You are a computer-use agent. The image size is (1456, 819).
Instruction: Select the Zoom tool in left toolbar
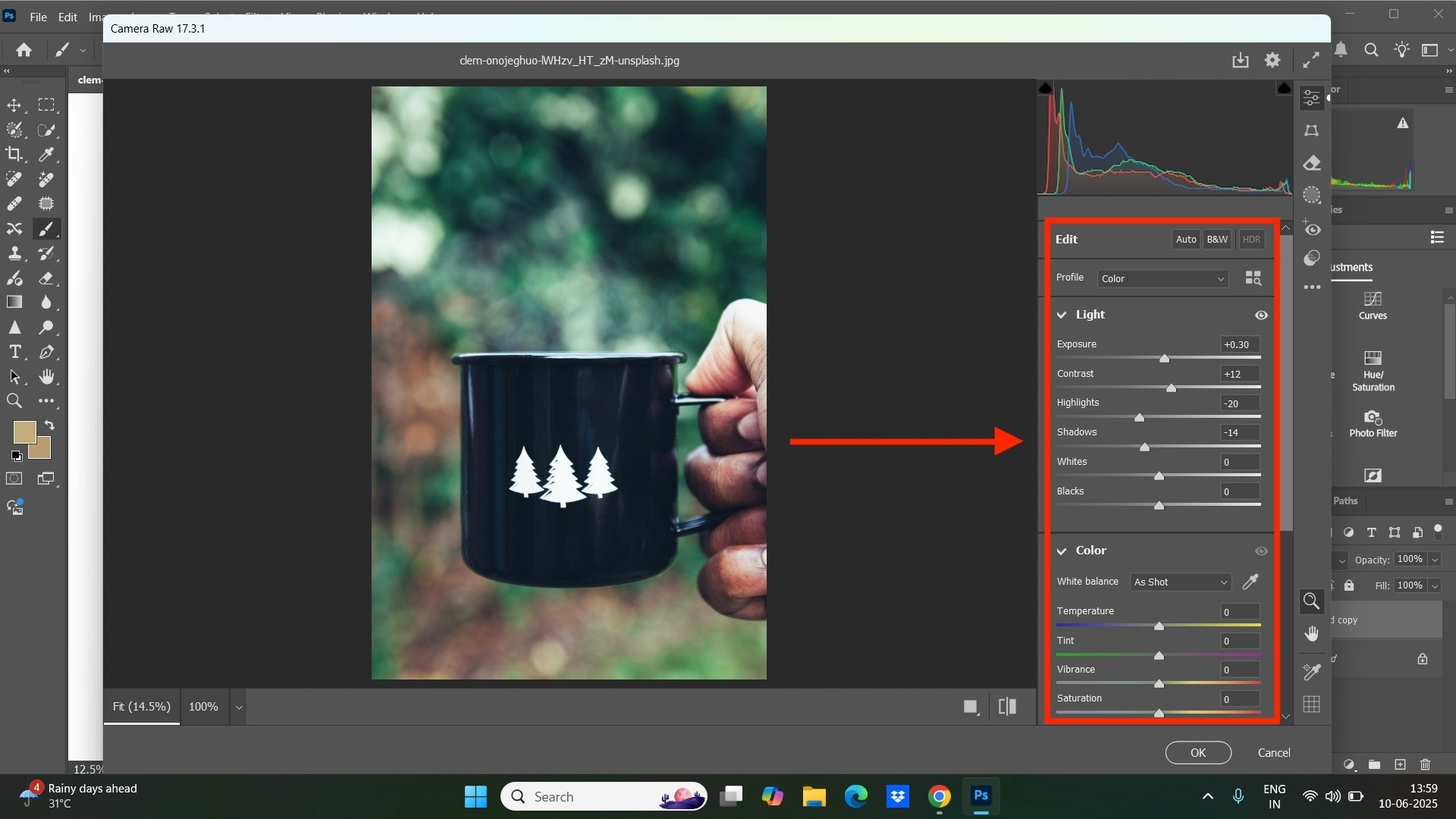[14, 401]
